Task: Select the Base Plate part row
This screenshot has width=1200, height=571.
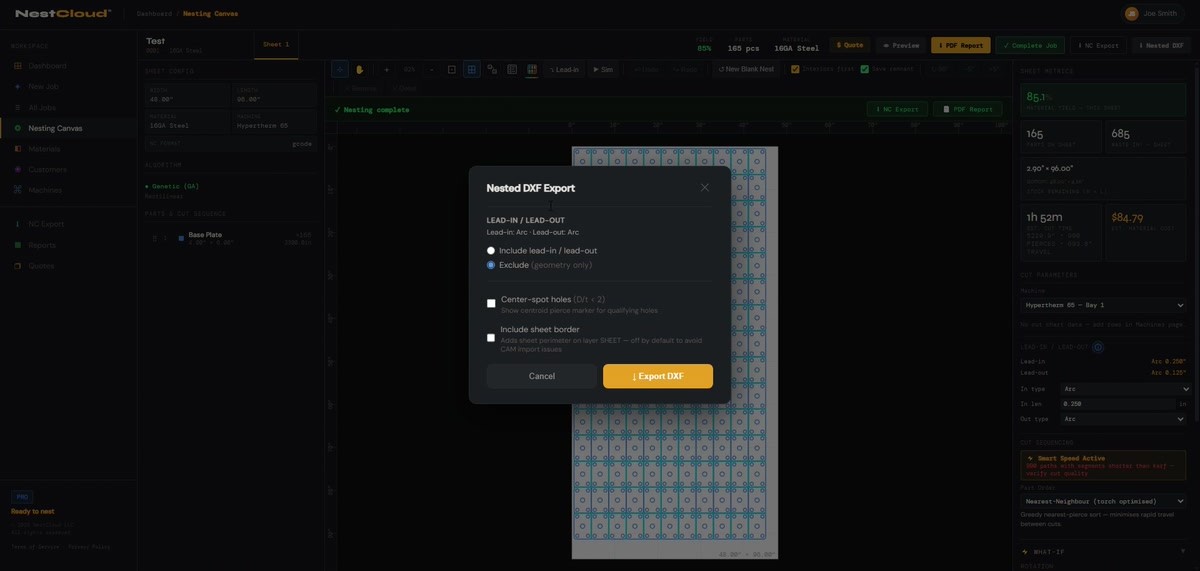Action: tap(230, 238)
